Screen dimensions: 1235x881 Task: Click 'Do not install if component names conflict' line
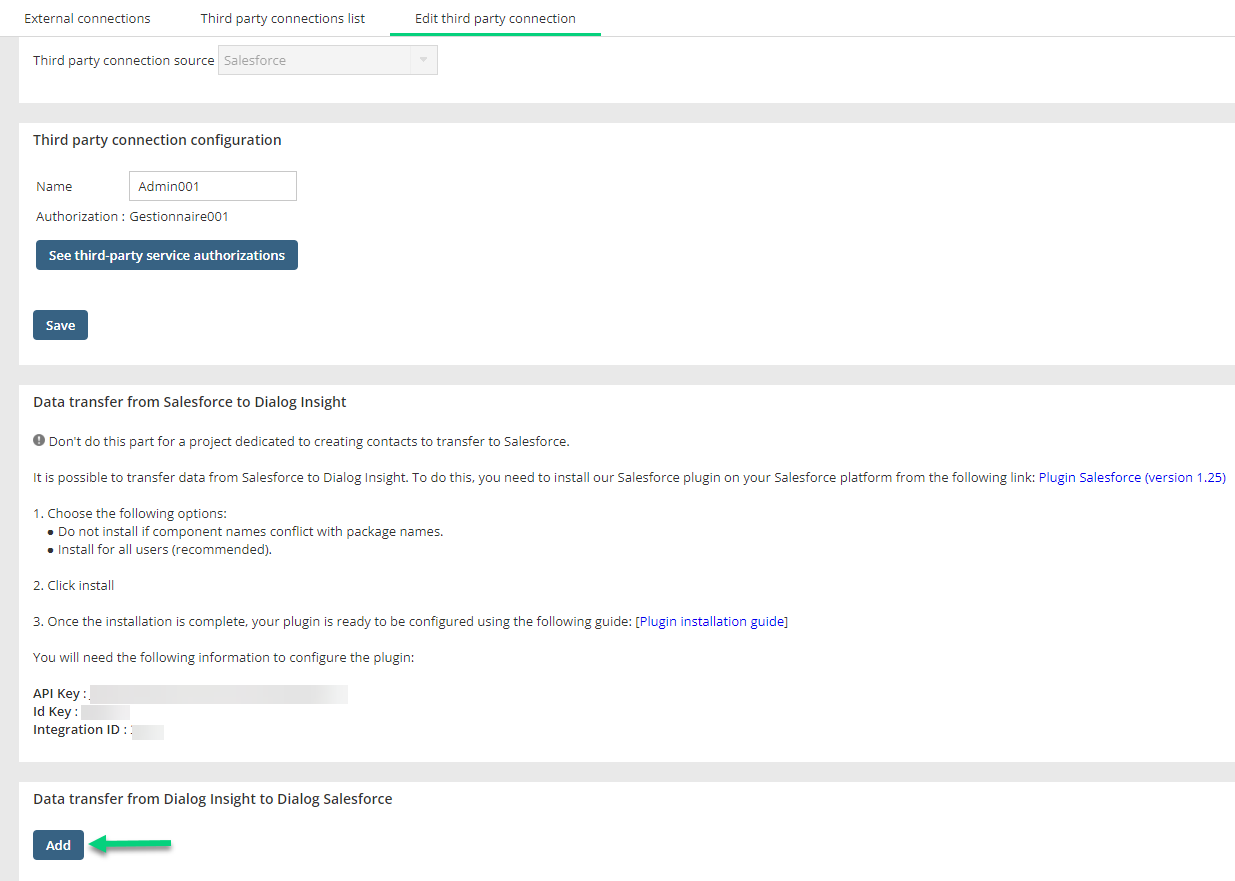coord(250,531)
